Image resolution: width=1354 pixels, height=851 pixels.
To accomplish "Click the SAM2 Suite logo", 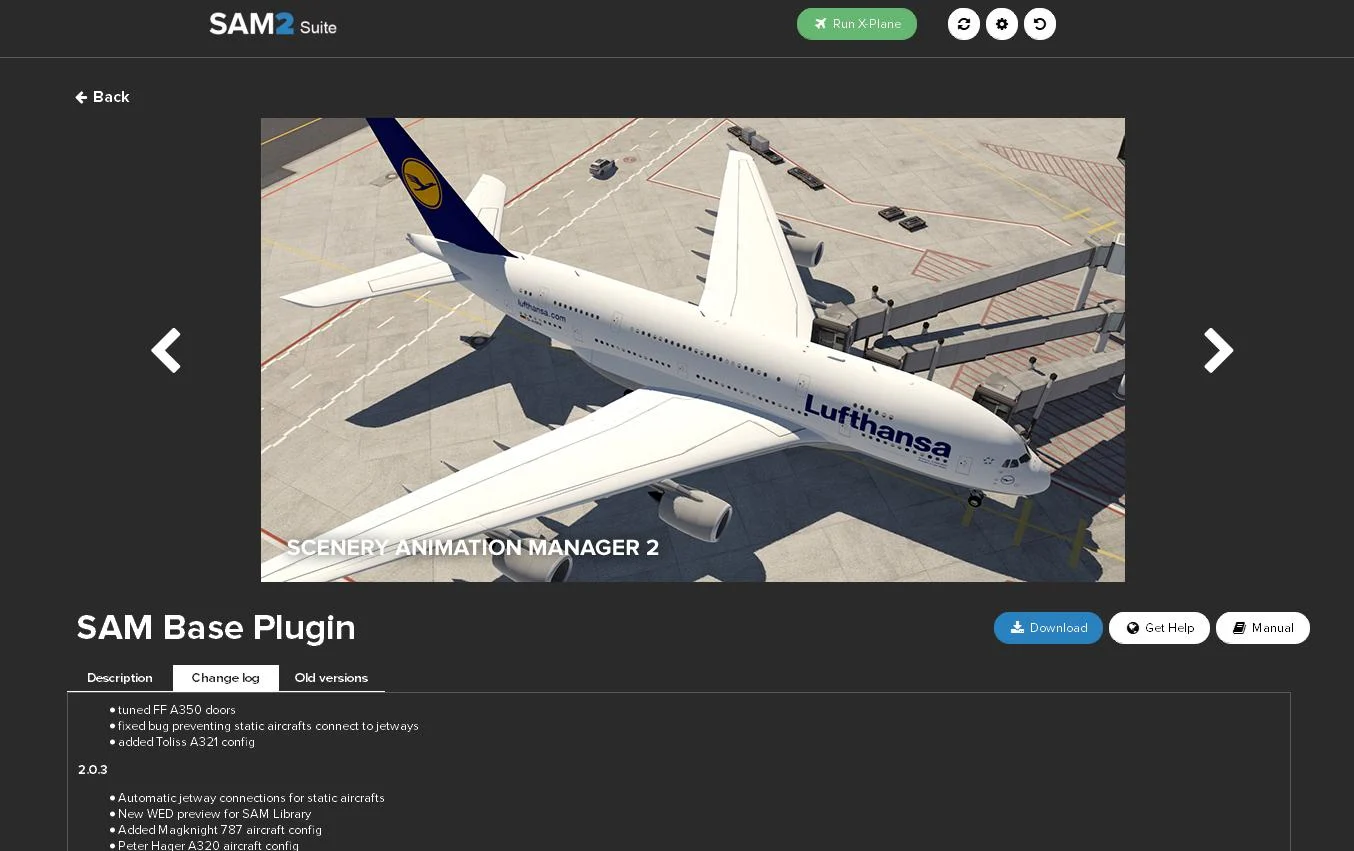I will tap(272, 24).
